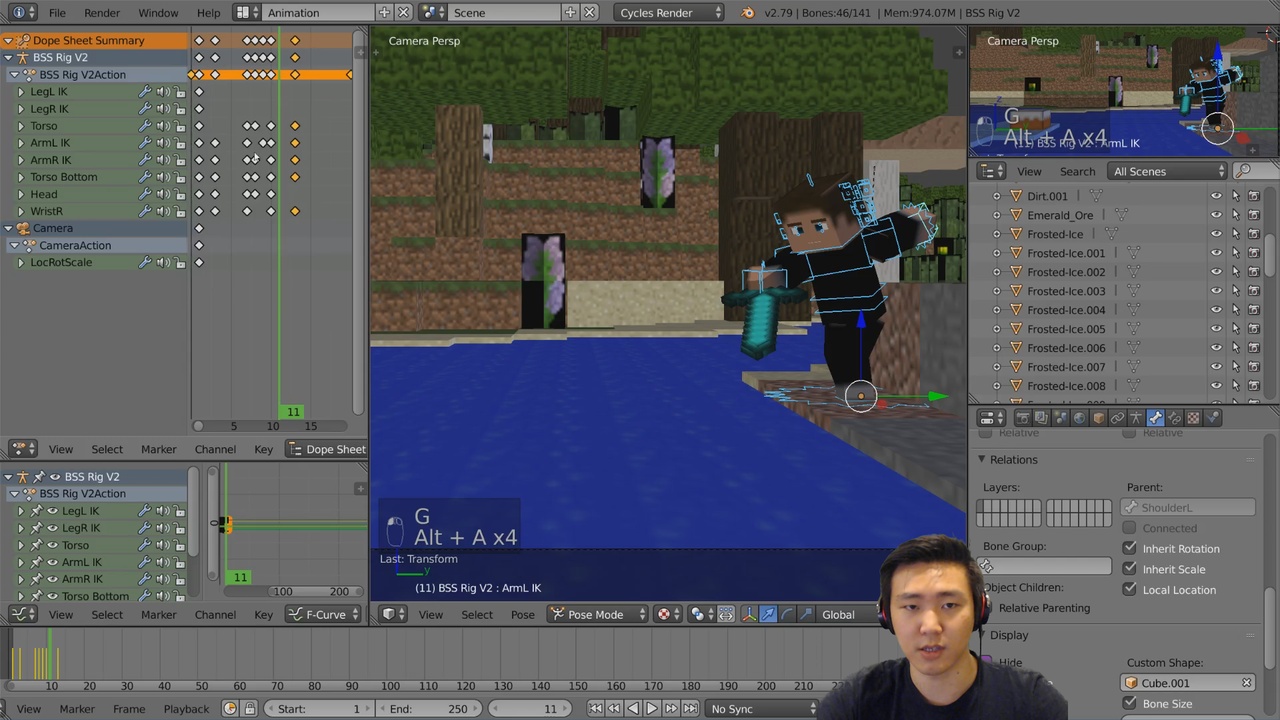Viewport: 1280px width, 720px height.
Task: Toggle the Local Location checkbox
Action: 1130,589
